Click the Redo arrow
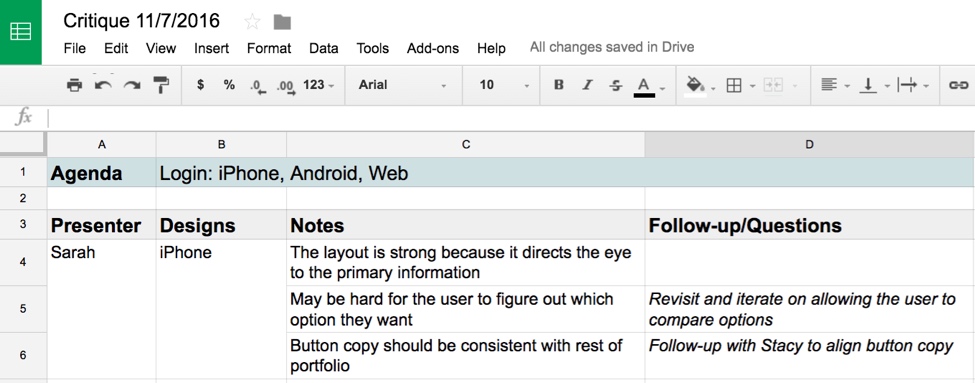The width and height of the screenshot is (975, 383). [132, 85]
